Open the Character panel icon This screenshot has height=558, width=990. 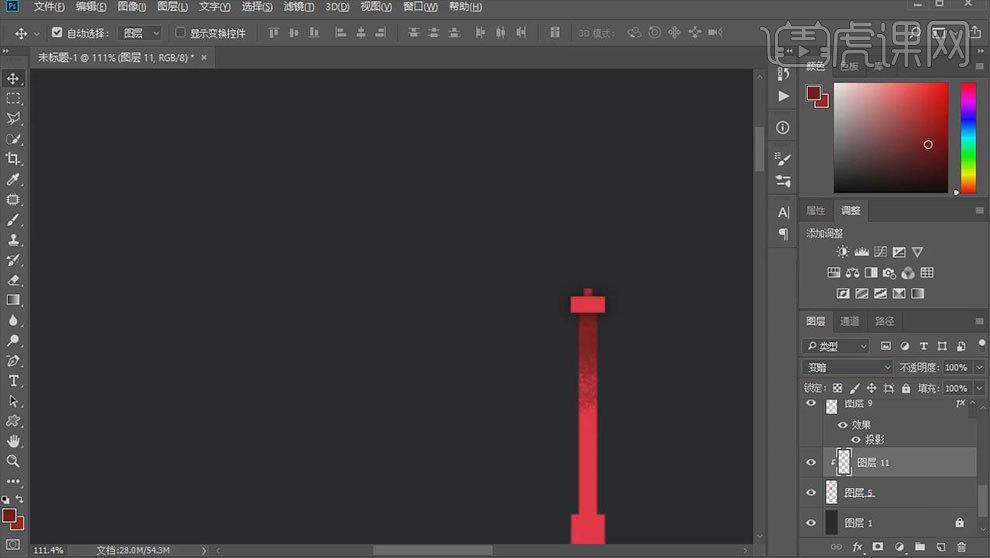point(784,213)
